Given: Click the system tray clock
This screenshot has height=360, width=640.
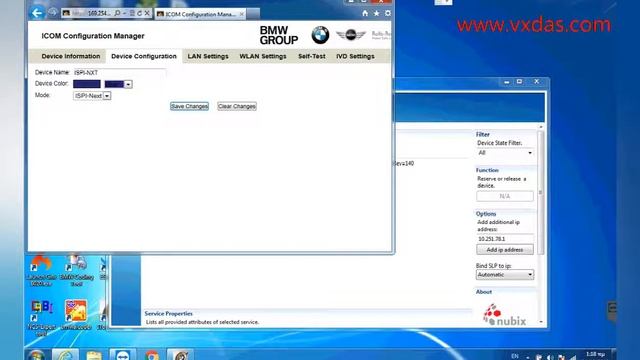Looking at the screenshot, I should click(596, 355).
